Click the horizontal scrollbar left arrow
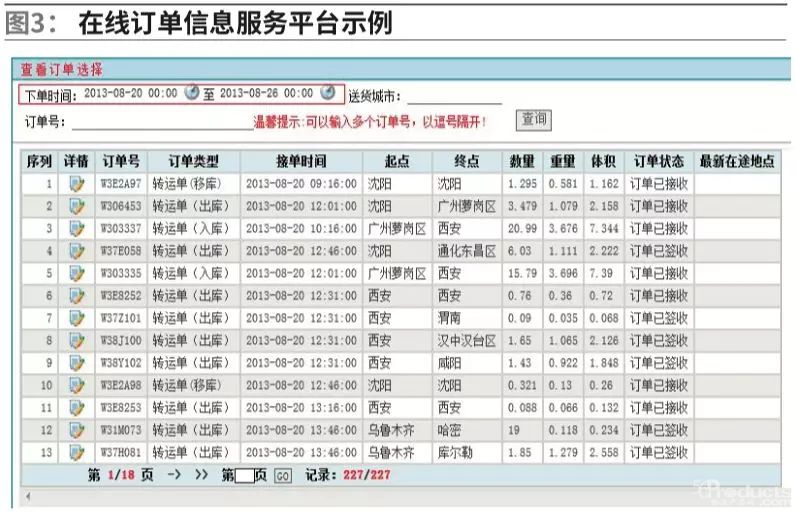Viewport: 797px width, 512px height. pyautogui.click(x=27, y=496)
